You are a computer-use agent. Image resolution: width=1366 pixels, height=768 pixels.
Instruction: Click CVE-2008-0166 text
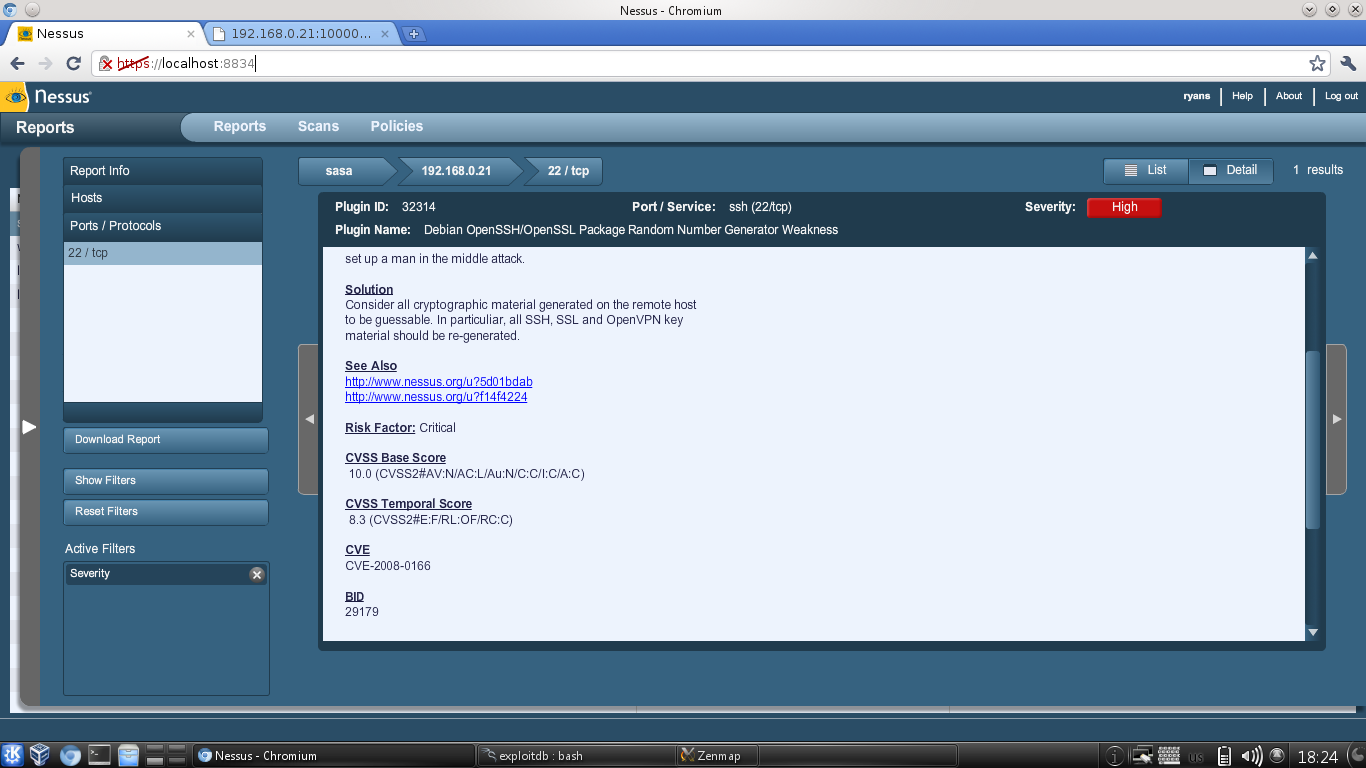coord(388,566)
